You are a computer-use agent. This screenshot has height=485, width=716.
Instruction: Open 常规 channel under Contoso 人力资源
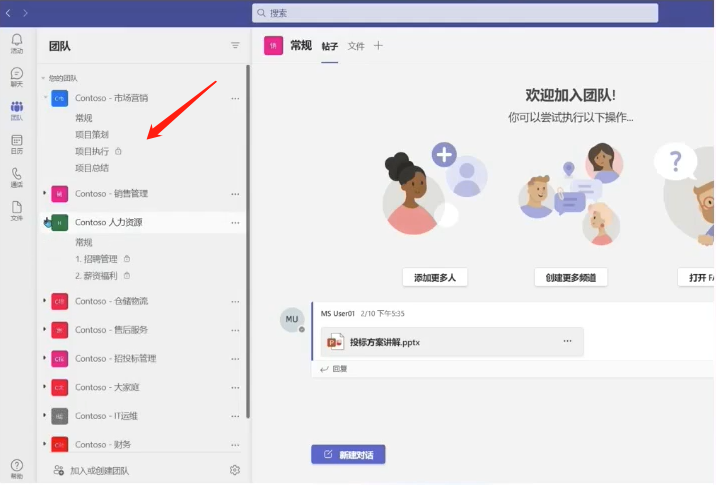[x=84, y=242]
